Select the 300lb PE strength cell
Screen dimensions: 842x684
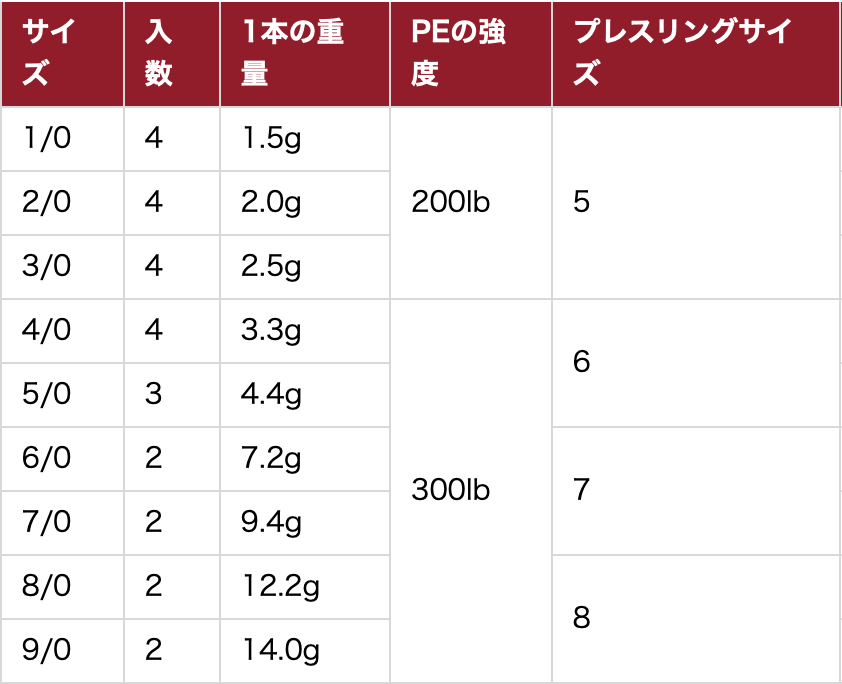tap(451, 490)
